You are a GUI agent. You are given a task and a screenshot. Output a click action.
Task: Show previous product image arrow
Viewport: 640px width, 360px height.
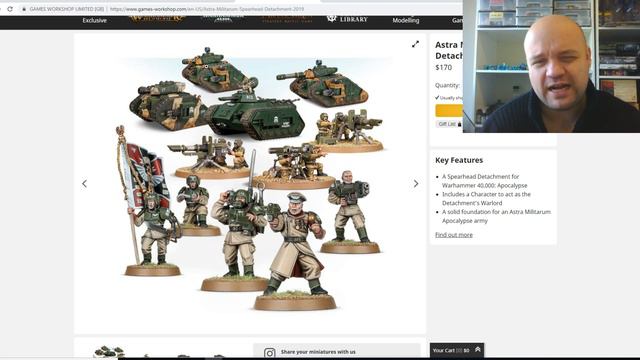84,184
